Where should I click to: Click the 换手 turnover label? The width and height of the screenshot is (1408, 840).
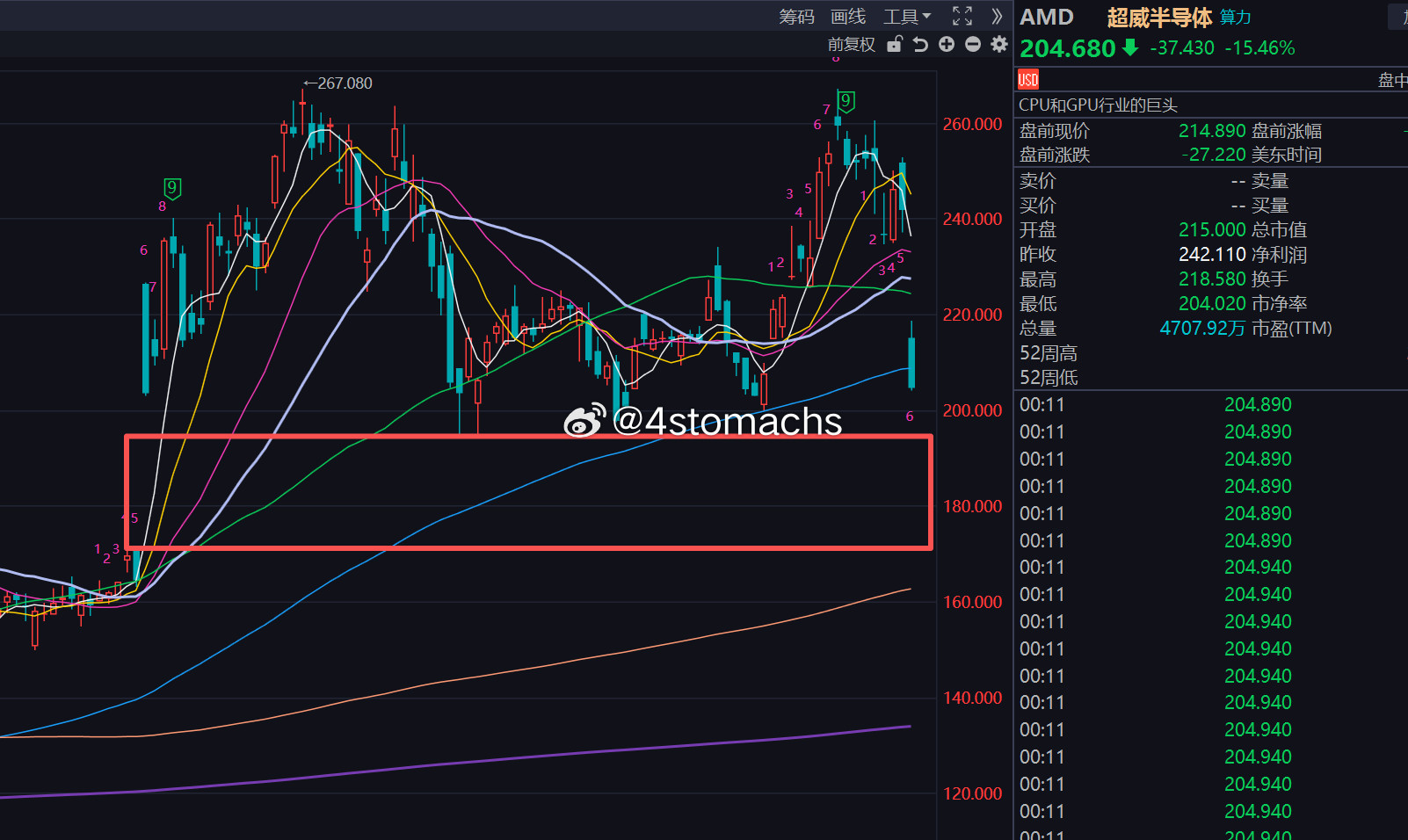(1270, 279)
